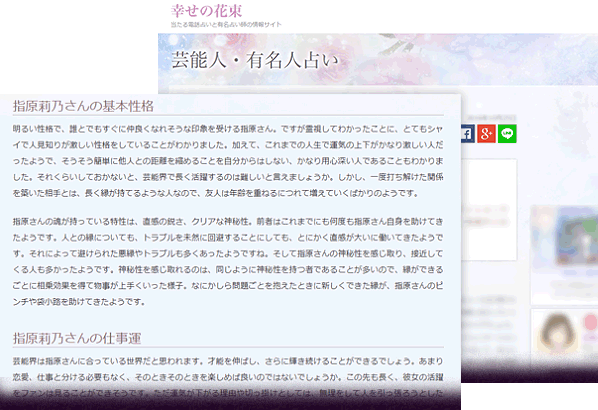598x410 pixels.
Task: Open the 幸せの花束 site title link
Action: [206, 11]
